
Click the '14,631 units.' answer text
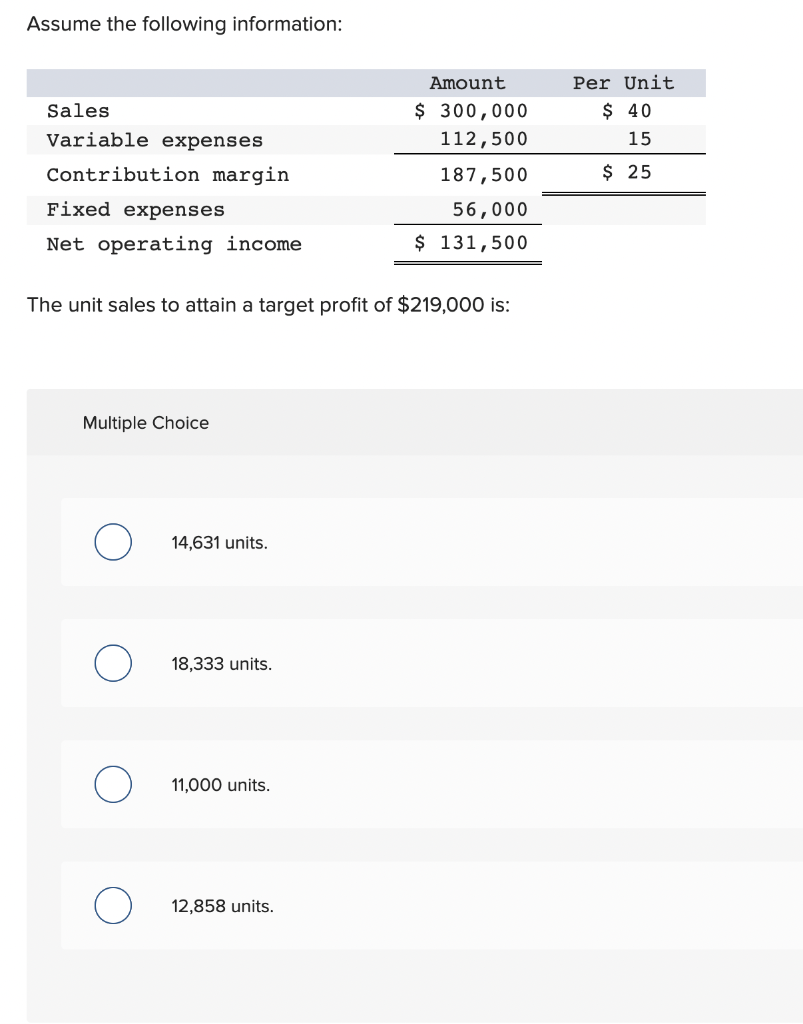tap(219, 543)
